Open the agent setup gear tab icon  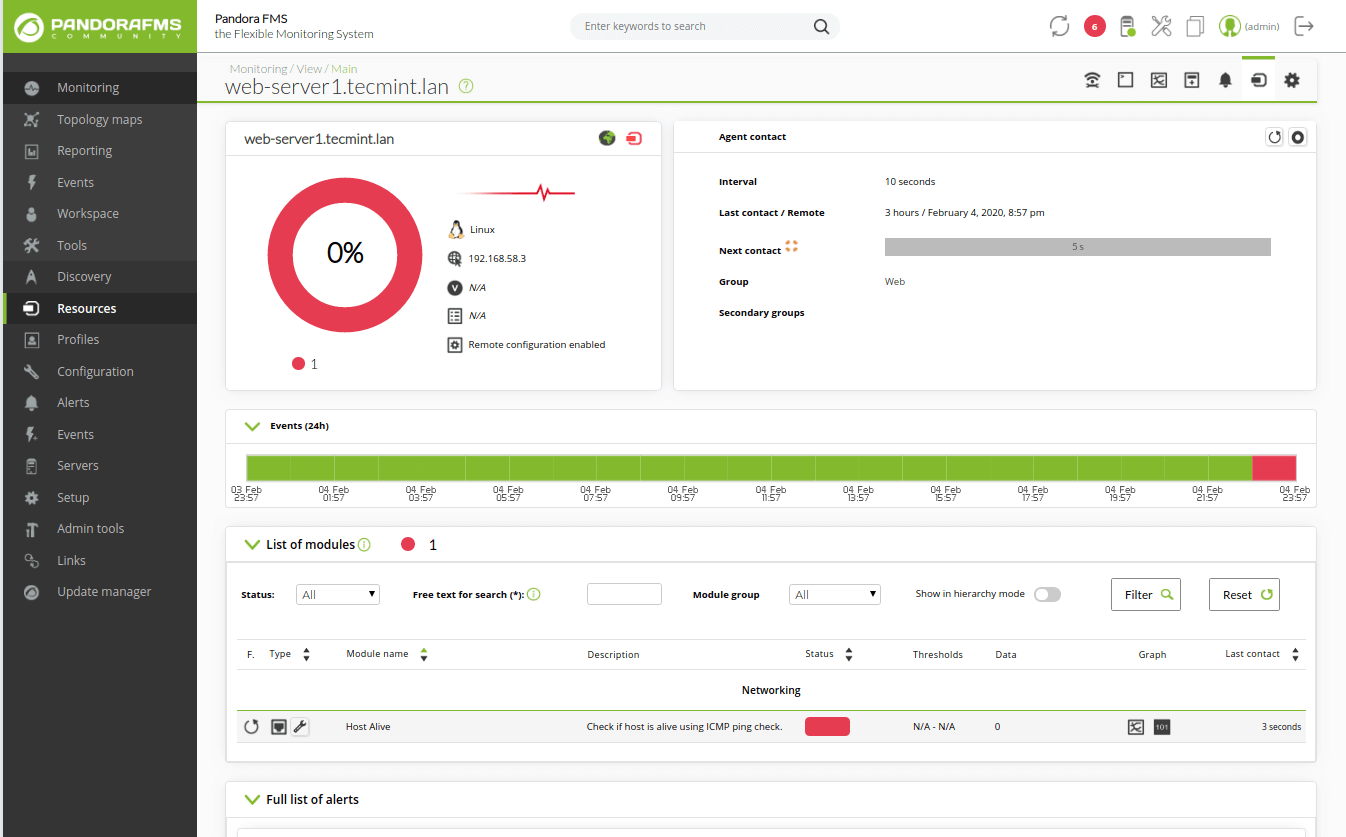(x=1292, y=80)
